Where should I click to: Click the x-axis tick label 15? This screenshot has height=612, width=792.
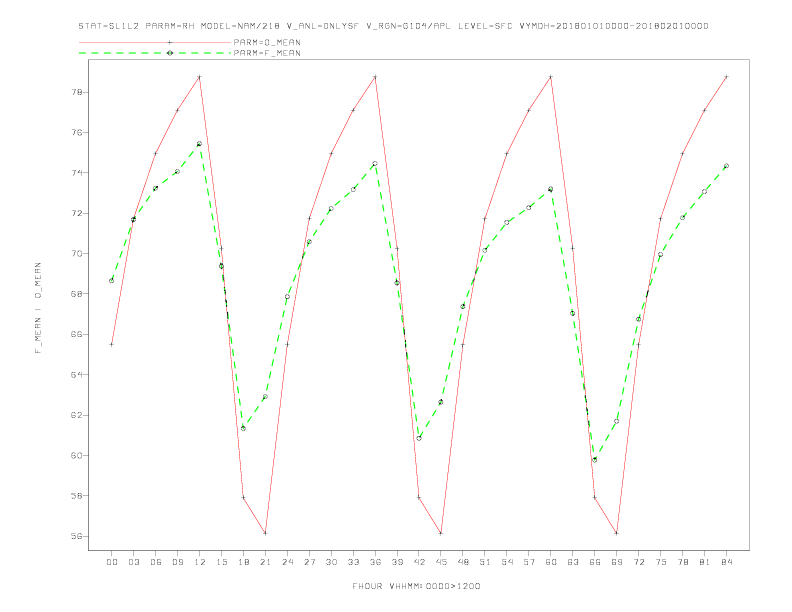(x=221, y=562)
